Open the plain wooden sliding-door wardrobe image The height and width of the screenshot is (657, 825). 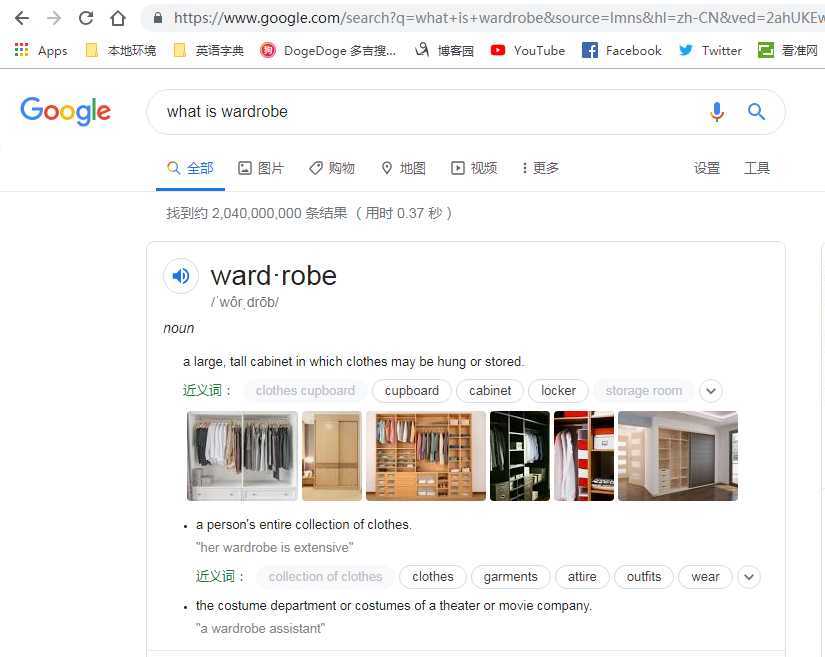click(332, 456)
